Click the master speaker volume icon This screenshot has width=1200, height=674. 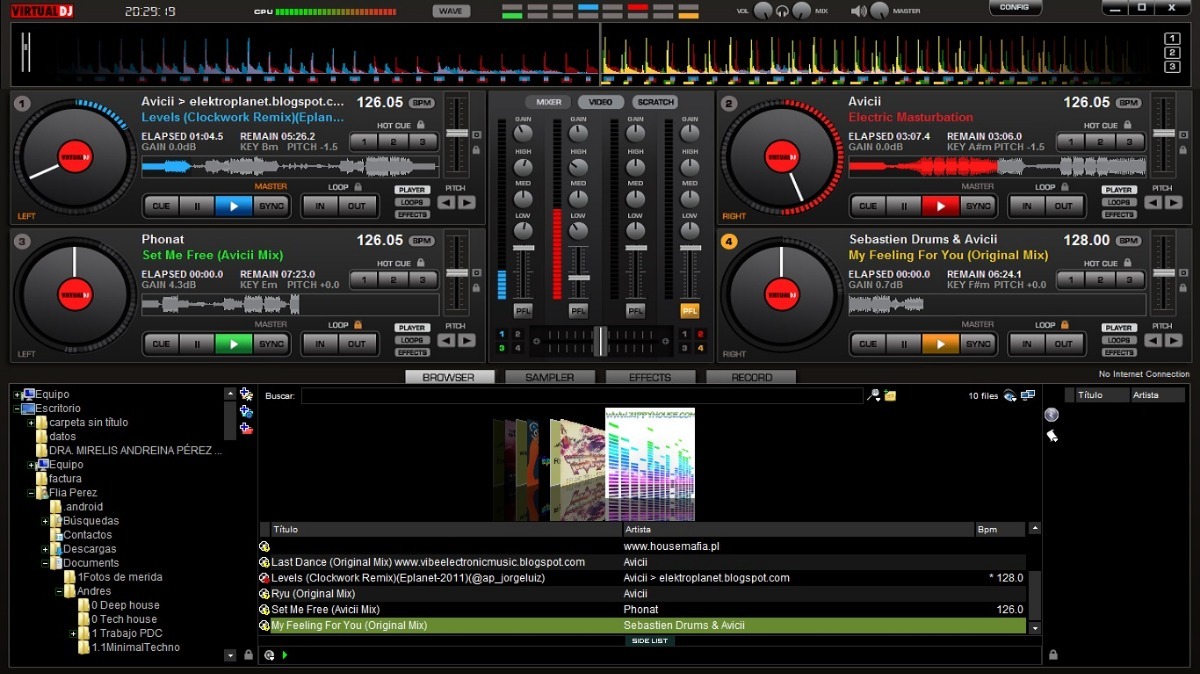pyautogui.click(x=858, y=11)
